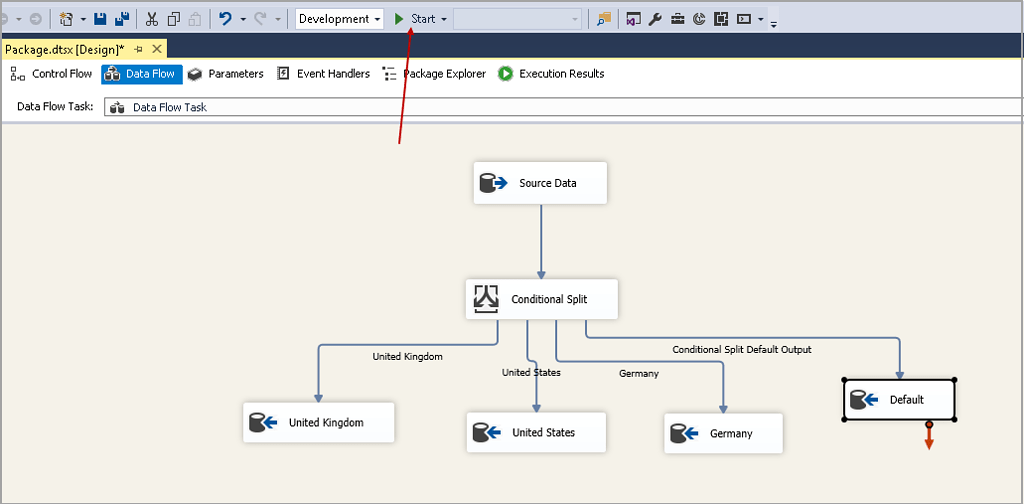Click the Copy icon in the toolbar
Image resolution: width=1024 pixels, height=504 pixels.
174,19
